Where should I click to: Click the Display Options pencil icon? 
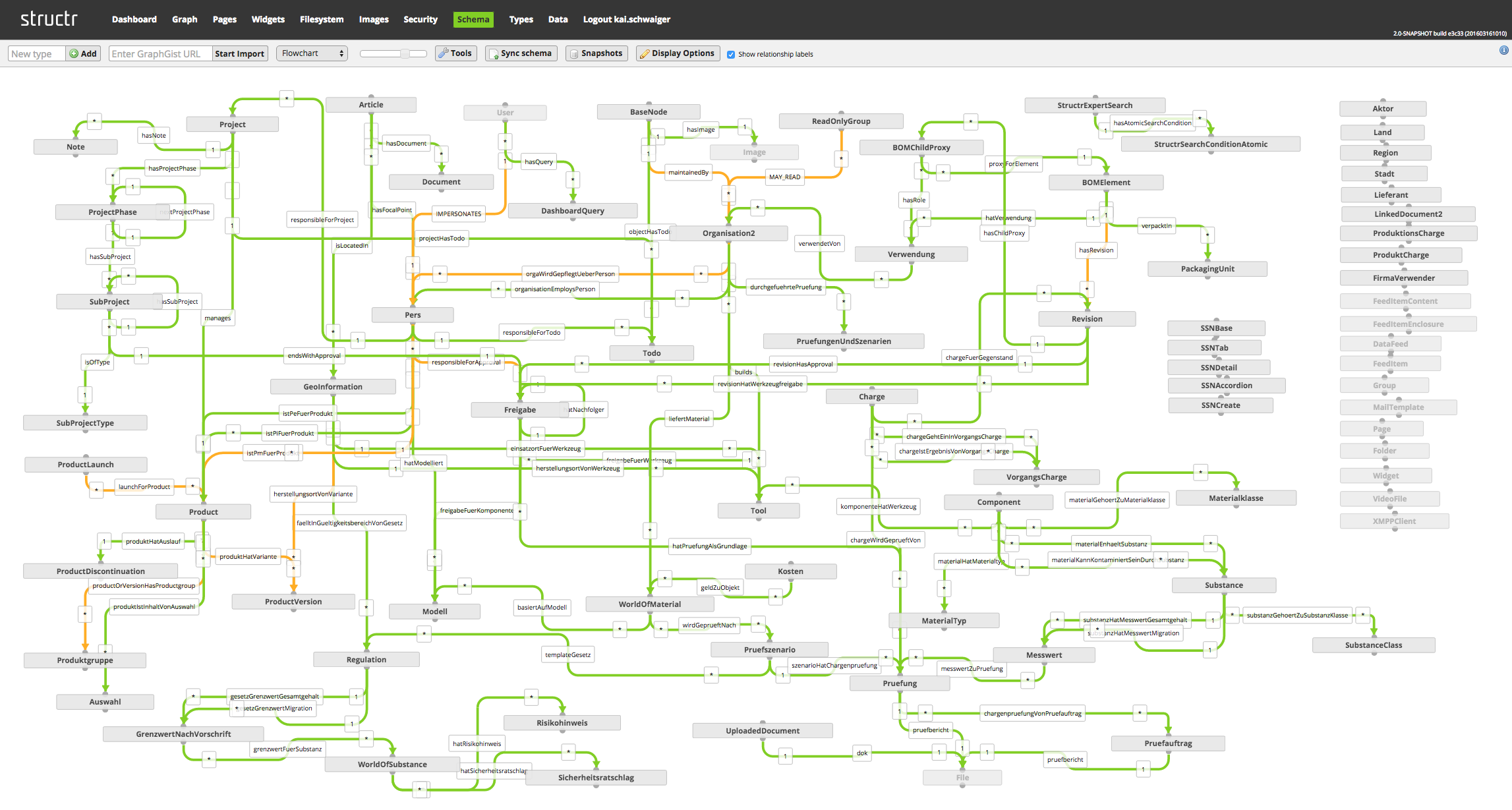click(645, 54)
